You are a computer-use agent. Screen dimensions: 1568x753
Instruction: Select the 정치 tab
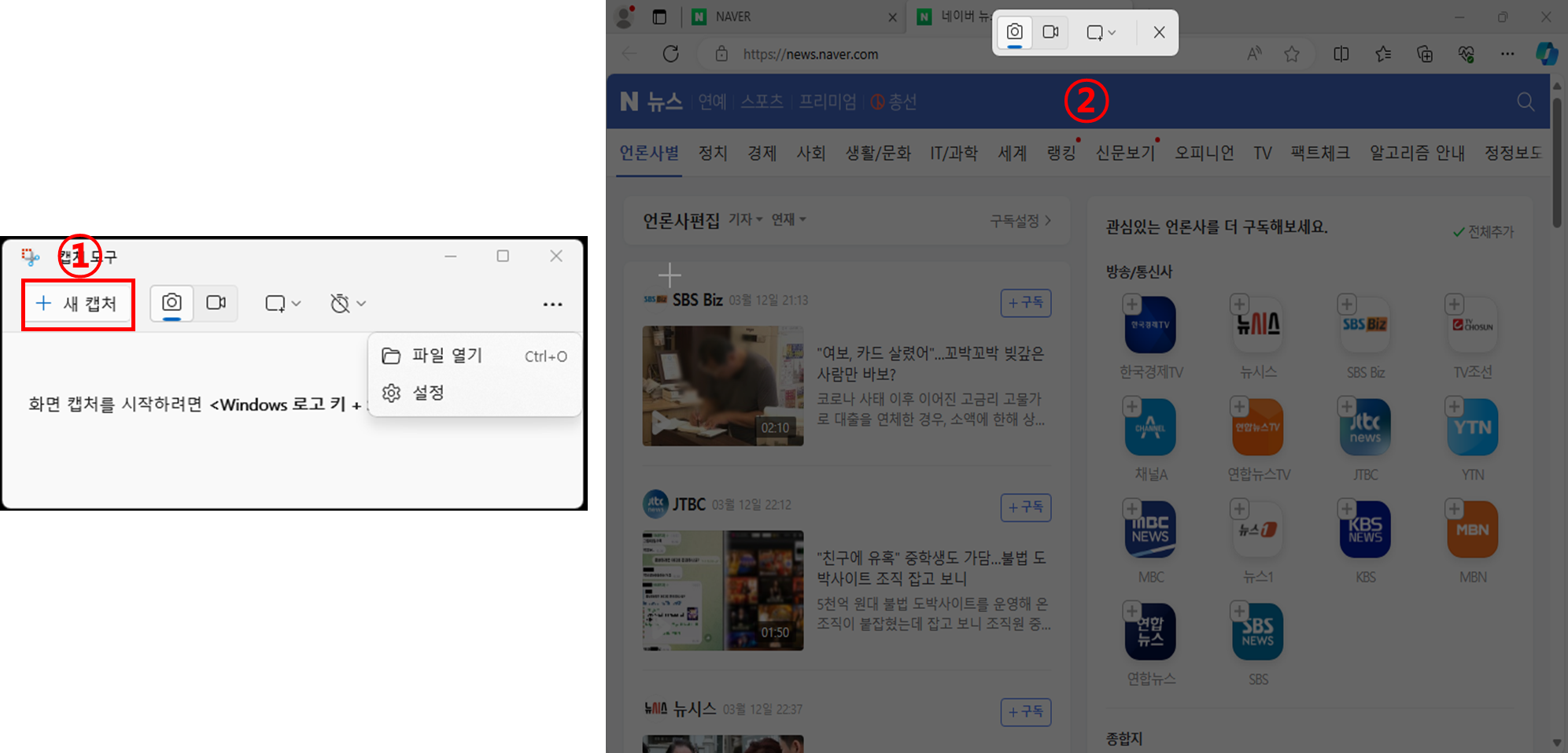(713, 153)
